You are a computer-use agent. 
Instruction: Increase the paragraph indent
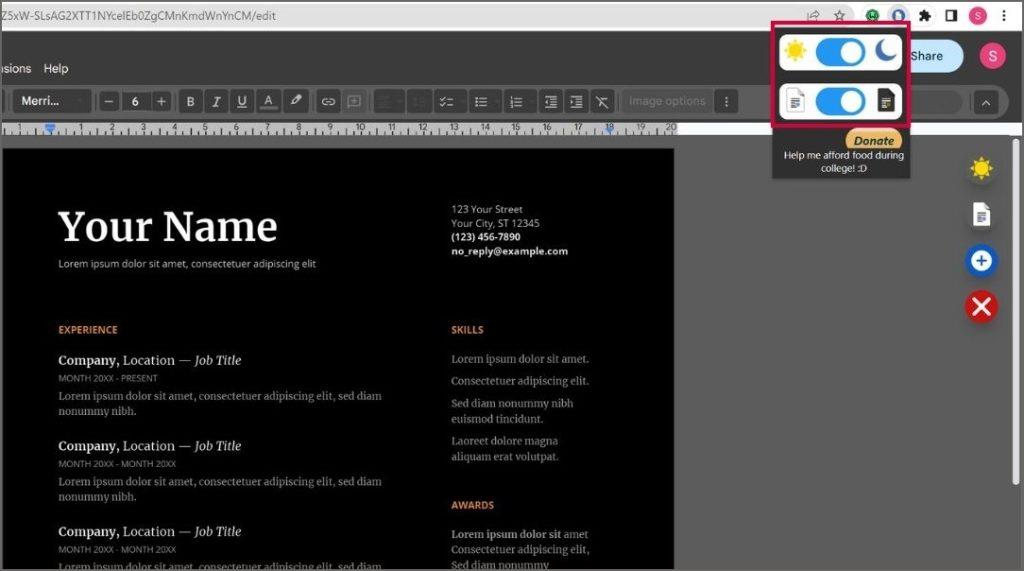[576, 101]
